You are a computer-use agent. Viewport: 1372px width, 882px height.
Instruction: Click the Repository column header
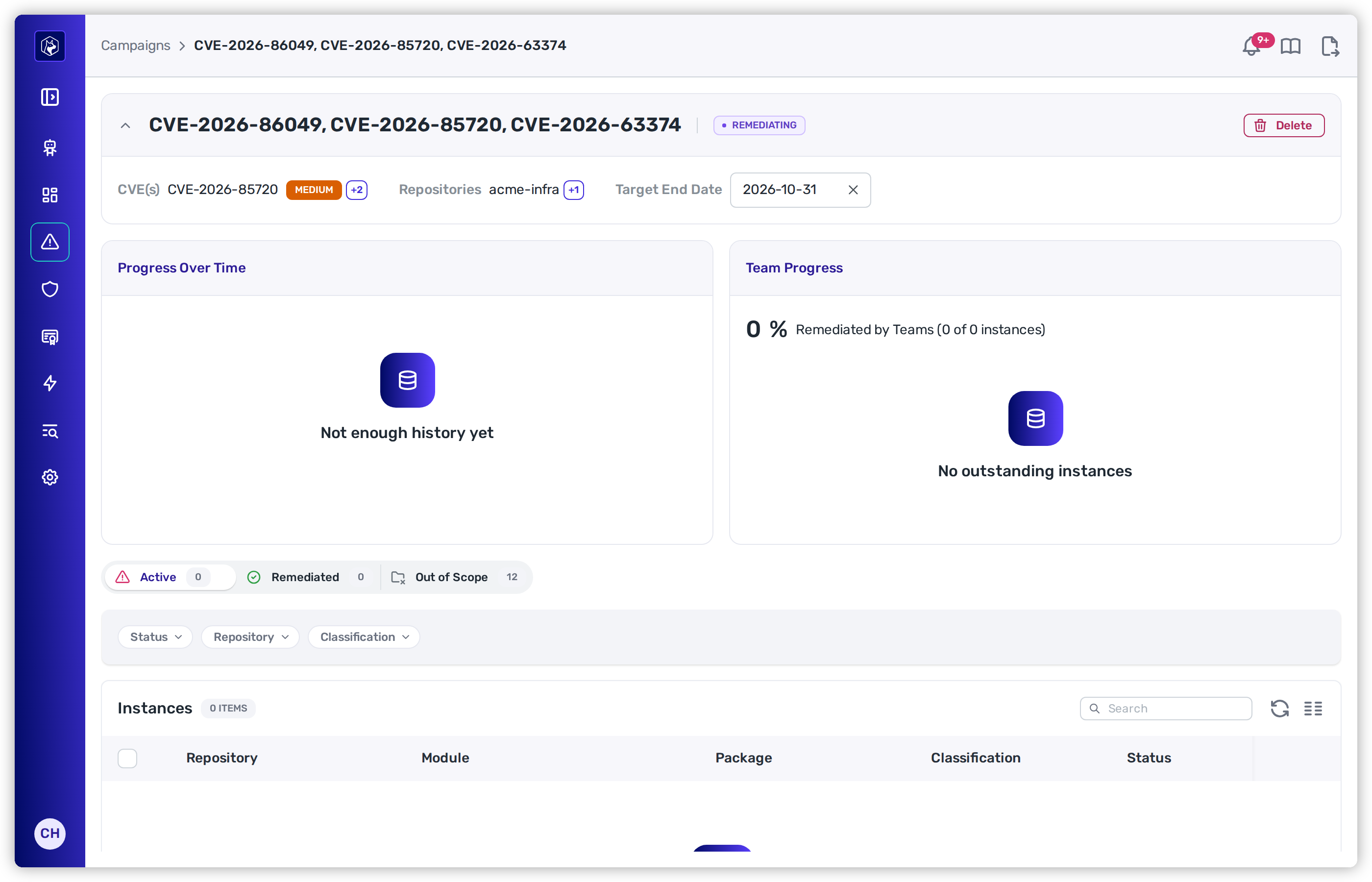221,758
